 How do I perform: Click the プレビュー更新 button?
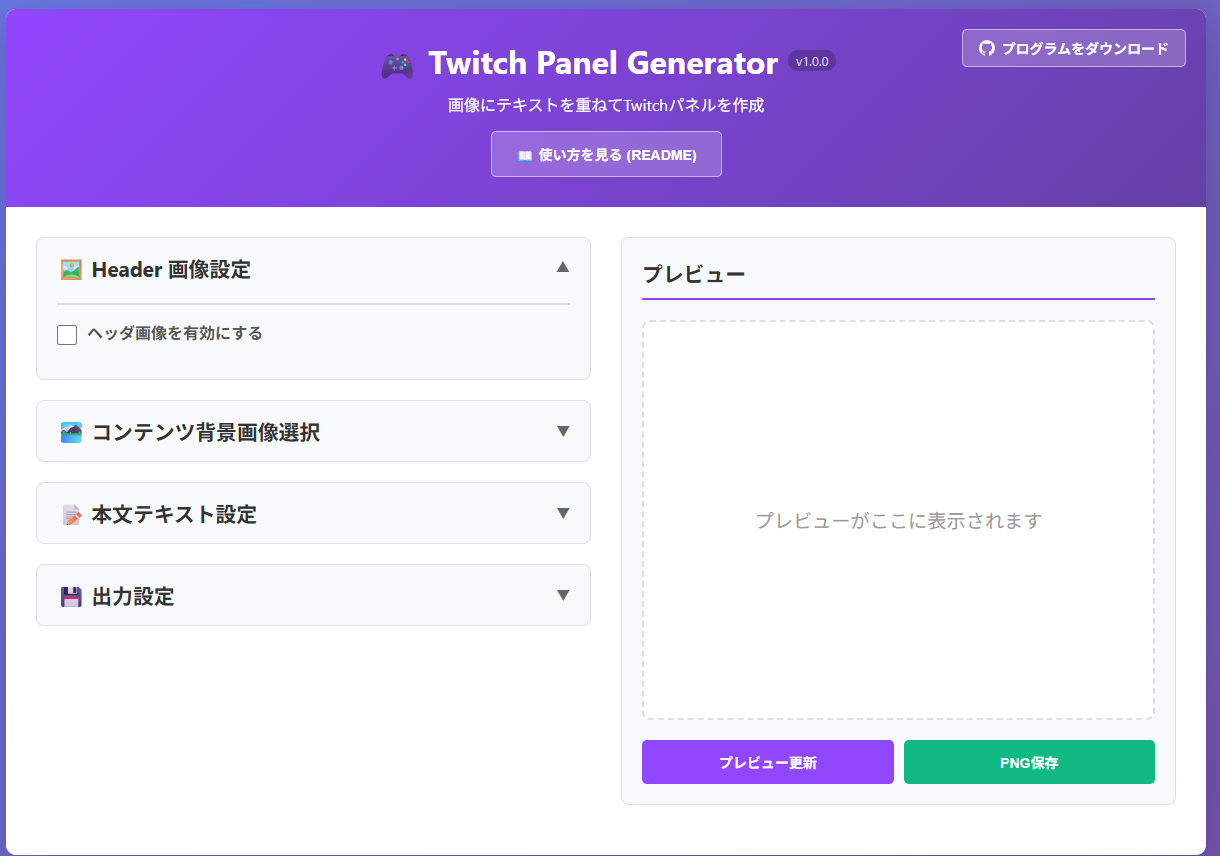click(768, 762)
